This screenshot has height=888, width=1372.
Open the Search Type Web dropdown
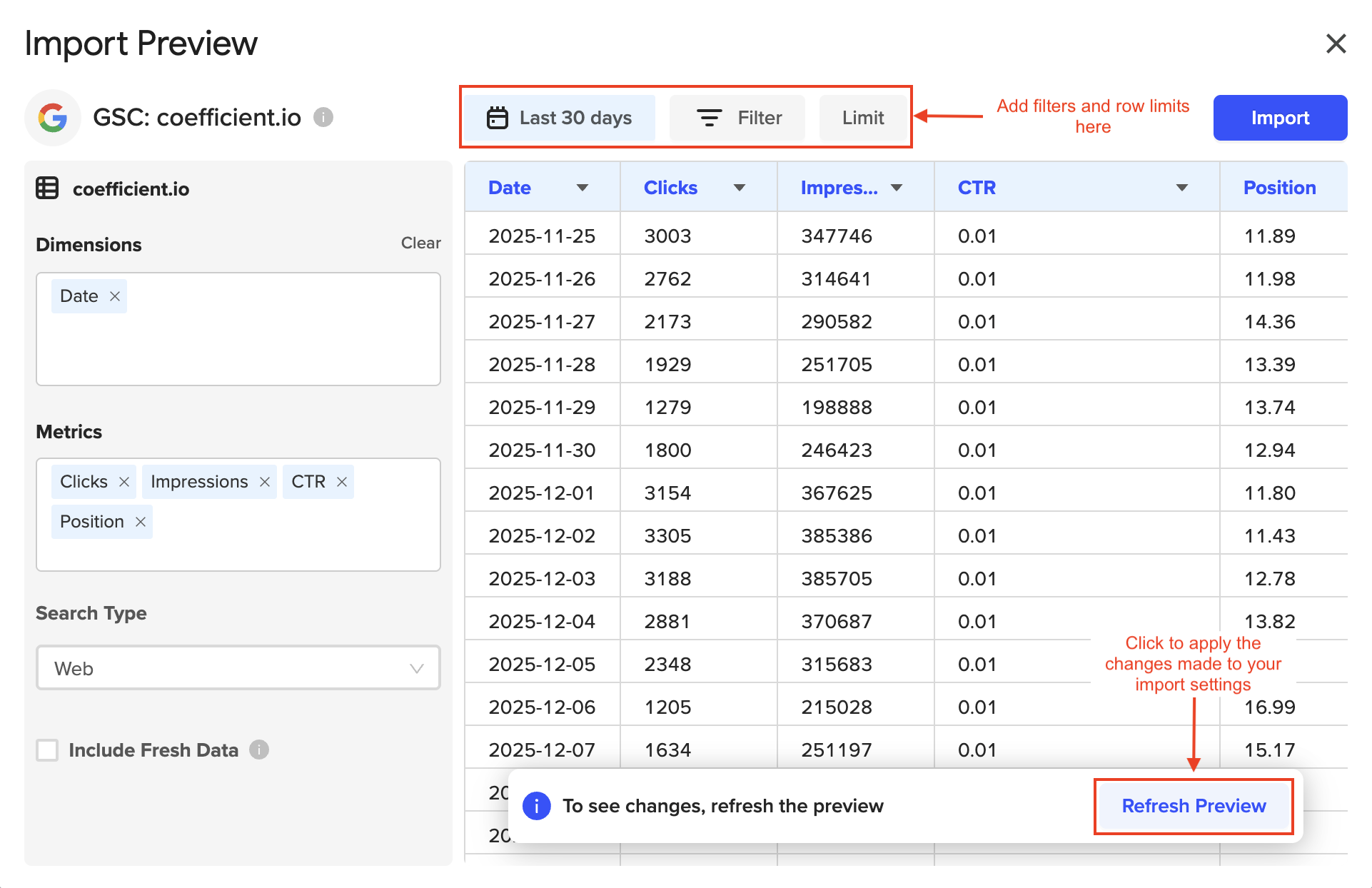click(238, 668)
